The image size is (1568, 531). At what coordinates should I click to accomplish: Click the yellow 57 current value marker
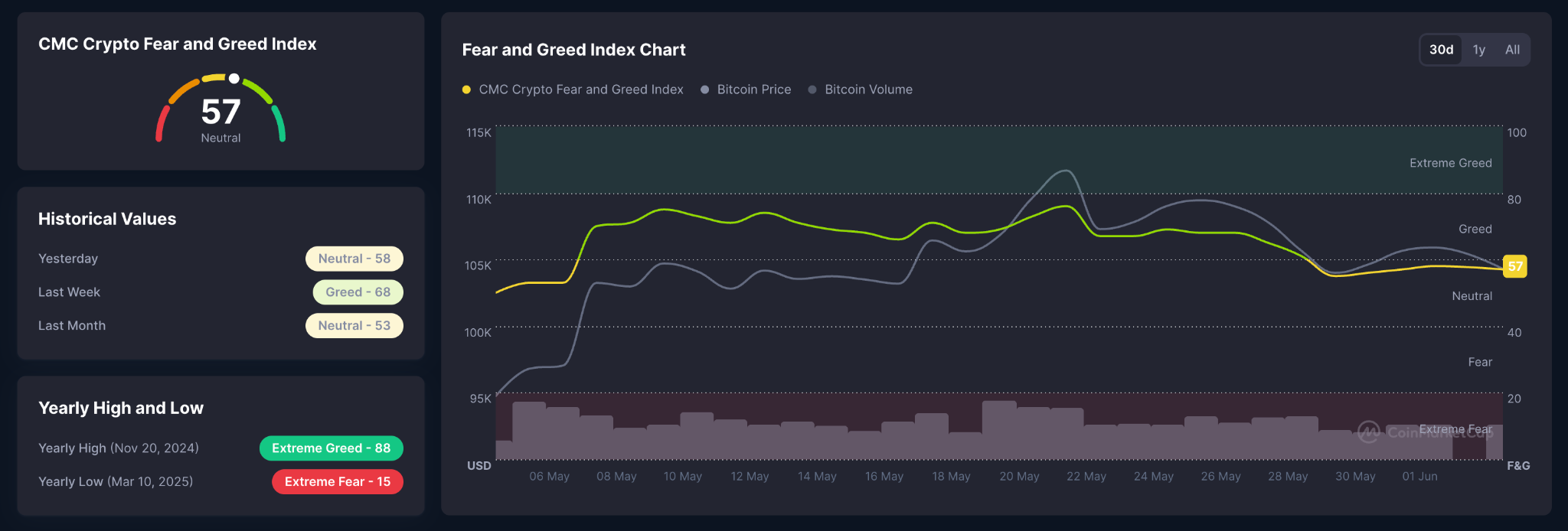(1515, 266)
